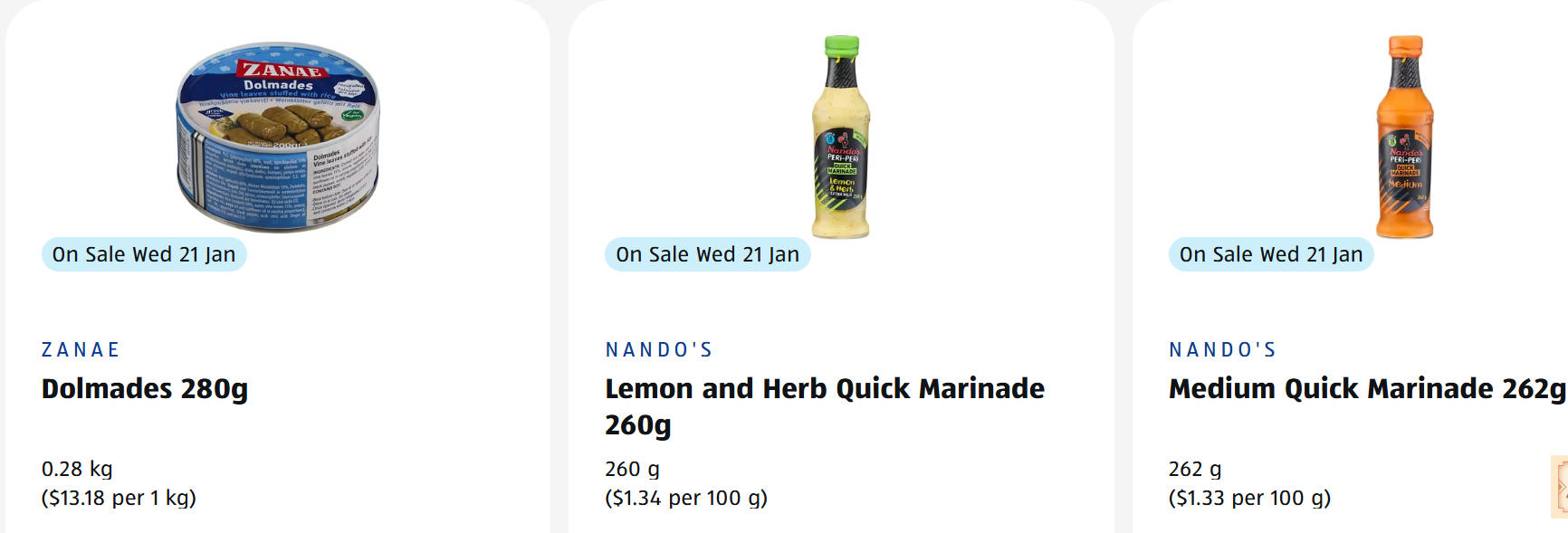Select the orange Medium marinade bottle picture
Viewport: 1568px width, 533px height.
[x=1404, y=136]
